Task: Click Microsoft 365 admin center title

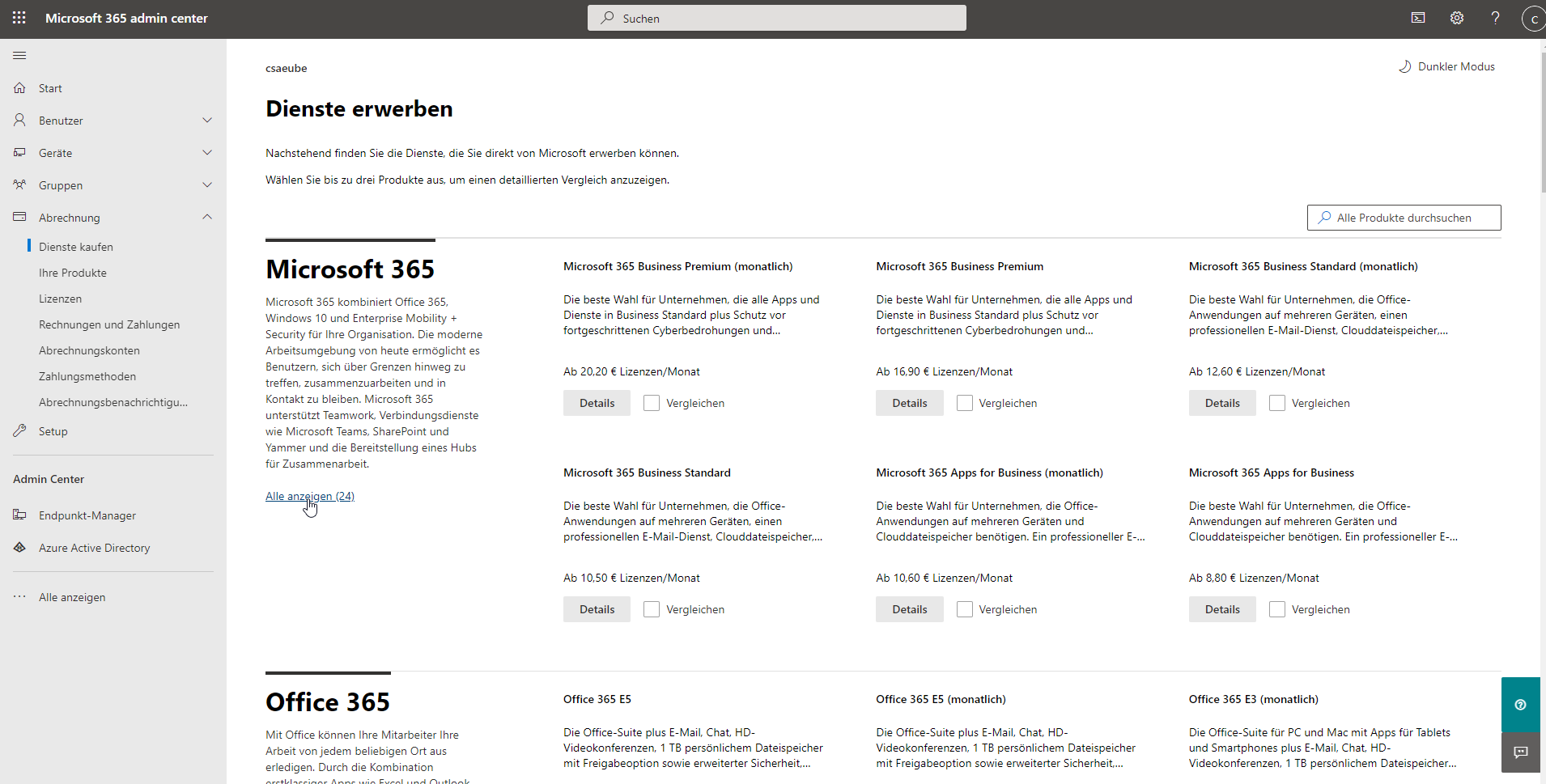Action: tap(126, 18)
